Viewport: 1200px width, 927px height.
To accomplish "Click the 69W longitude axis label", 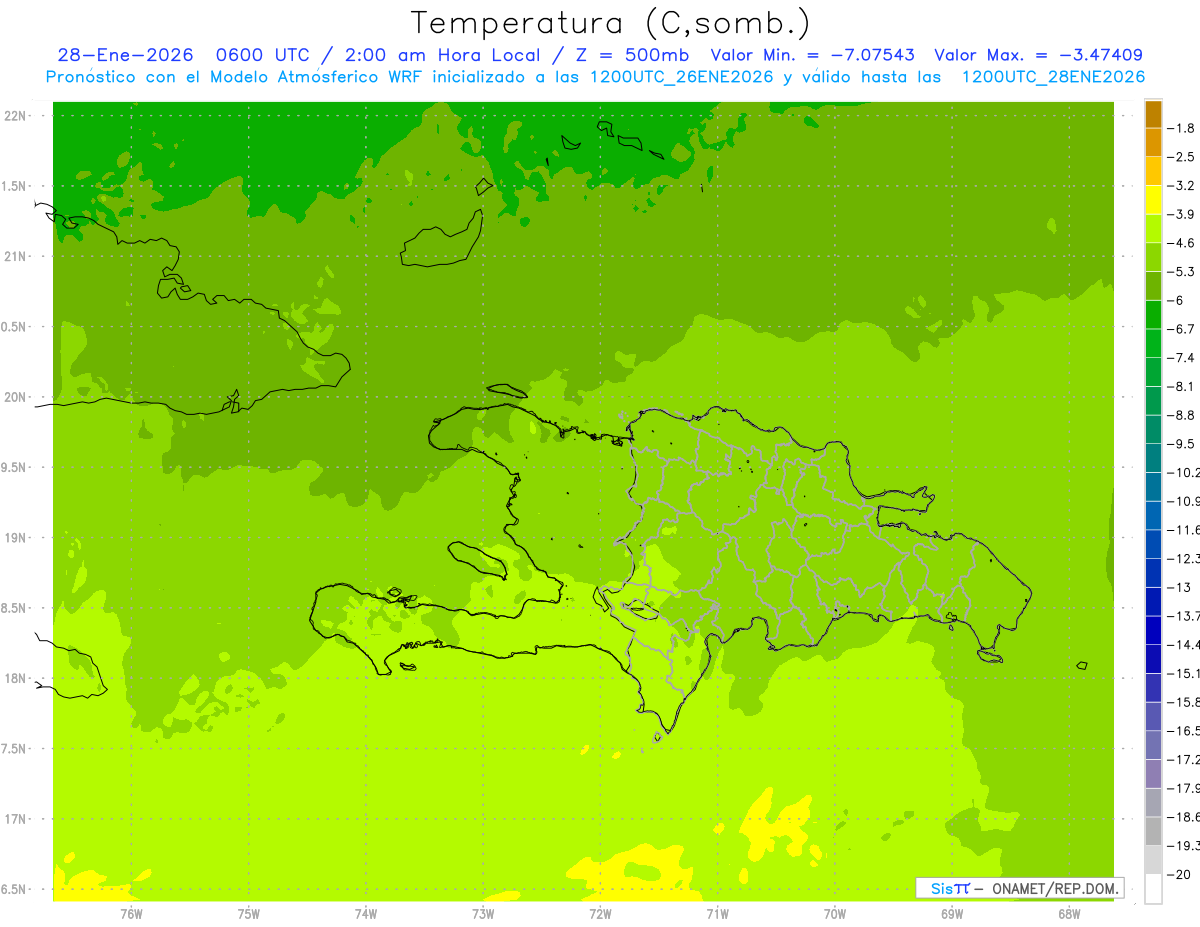I will (951, 914).
